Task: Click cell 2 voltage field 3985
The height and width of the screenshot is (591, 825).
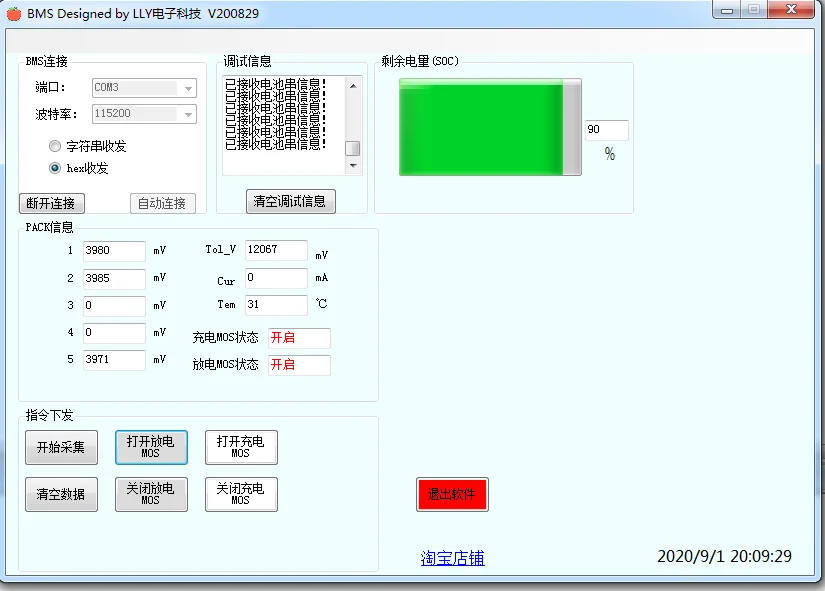Action: [114, 278]
